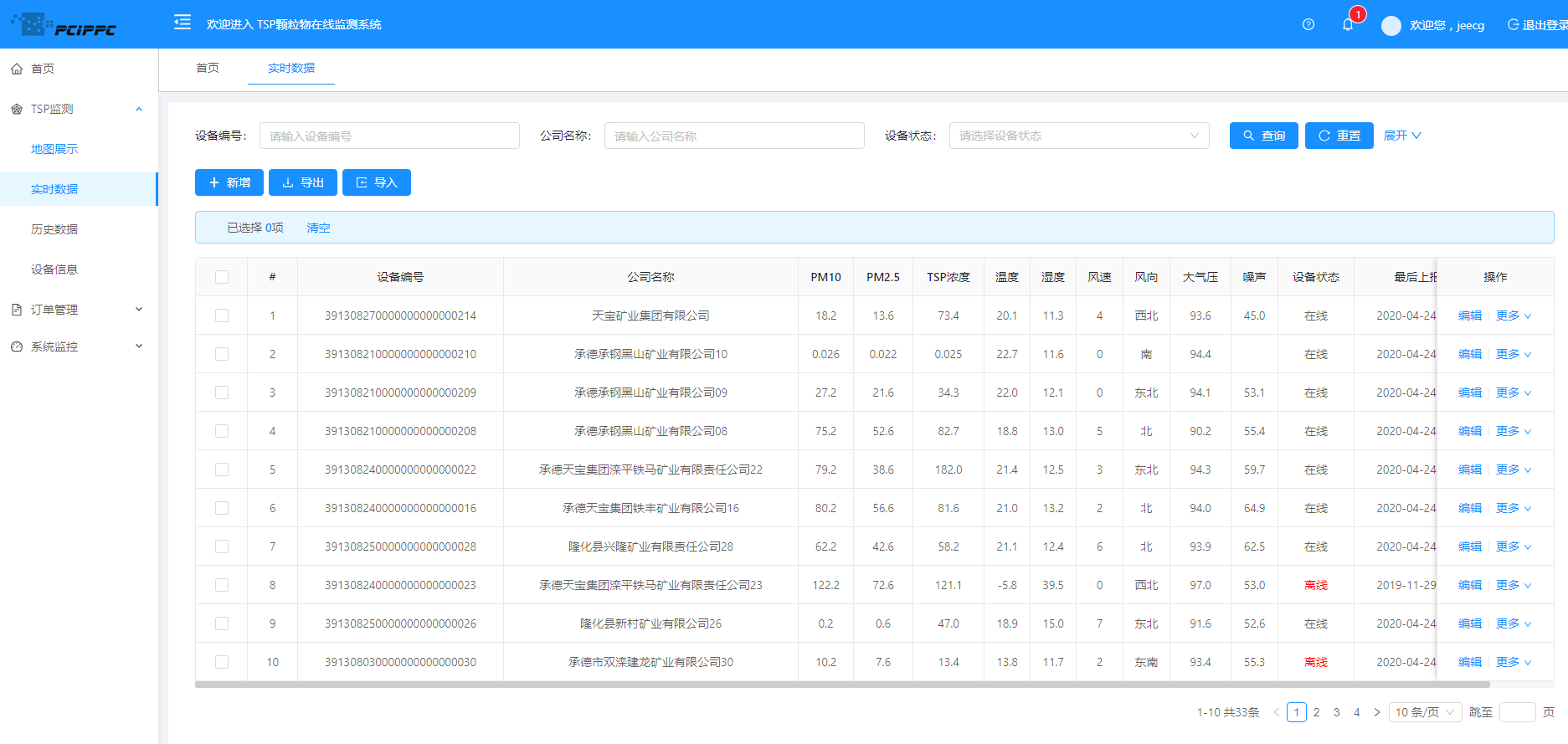Click the previous page arrow
The height and width of the screenshot is (744, 1568).
[1277, 712]
